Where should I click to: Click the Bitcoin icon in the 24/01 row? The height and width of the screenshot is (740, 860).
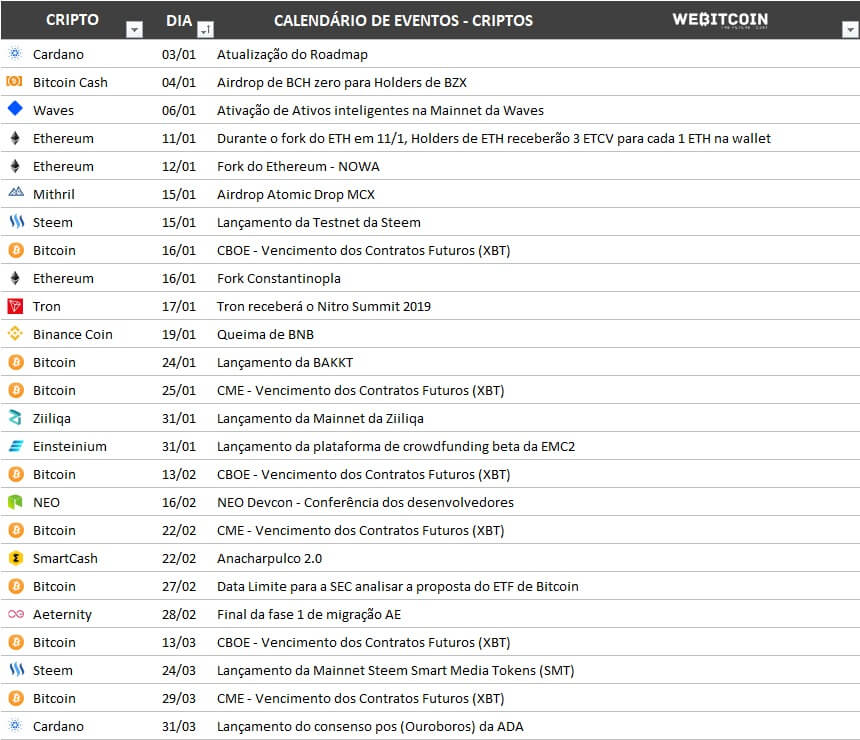tap(16, 362)
